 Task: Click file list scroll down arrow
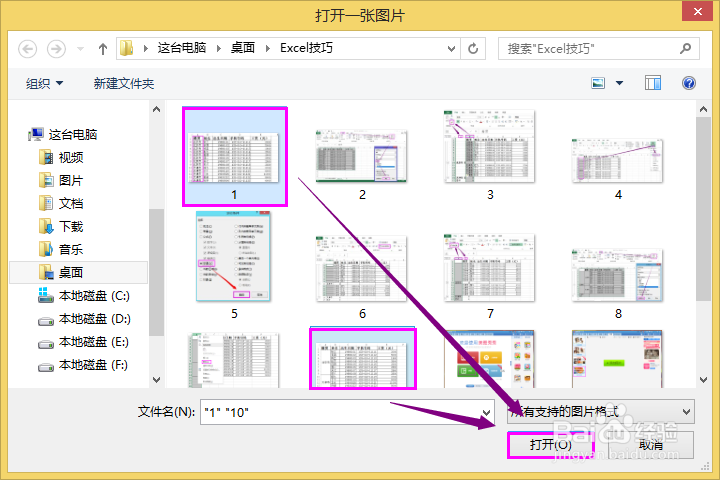click(703, 379)
